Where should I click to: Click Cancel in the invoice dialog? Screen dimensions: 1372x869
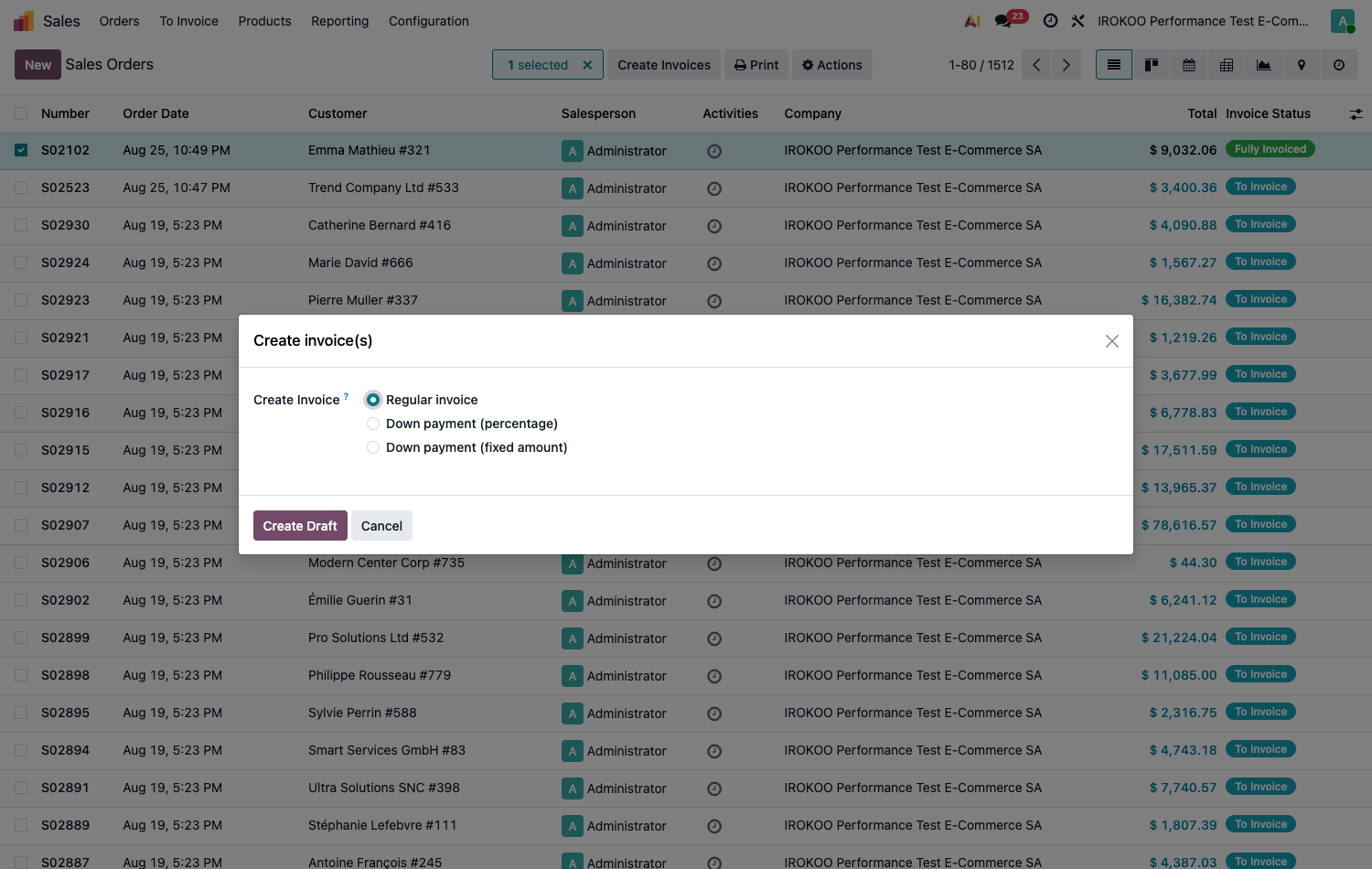pos(381,526)
